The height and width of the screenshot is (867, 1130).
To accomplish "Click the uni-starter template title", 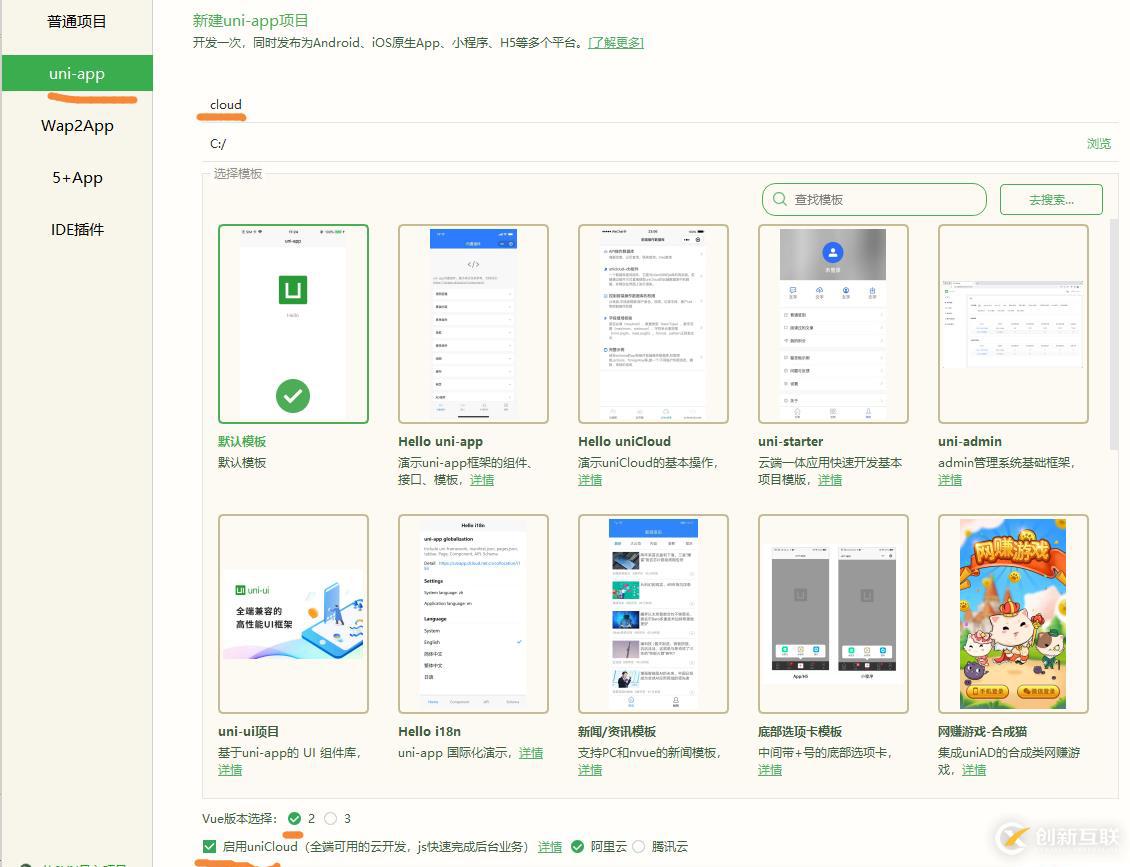I will (790, 441).
